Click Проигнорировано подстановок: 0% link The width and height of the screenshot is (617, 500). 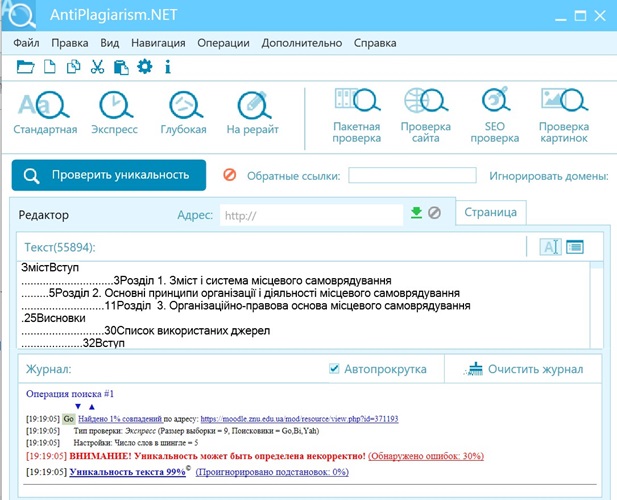(272, 472)
